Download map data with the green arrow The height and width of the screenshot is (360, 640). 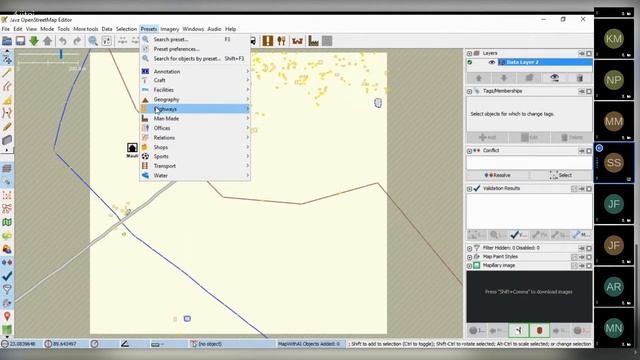coord(34,41)
